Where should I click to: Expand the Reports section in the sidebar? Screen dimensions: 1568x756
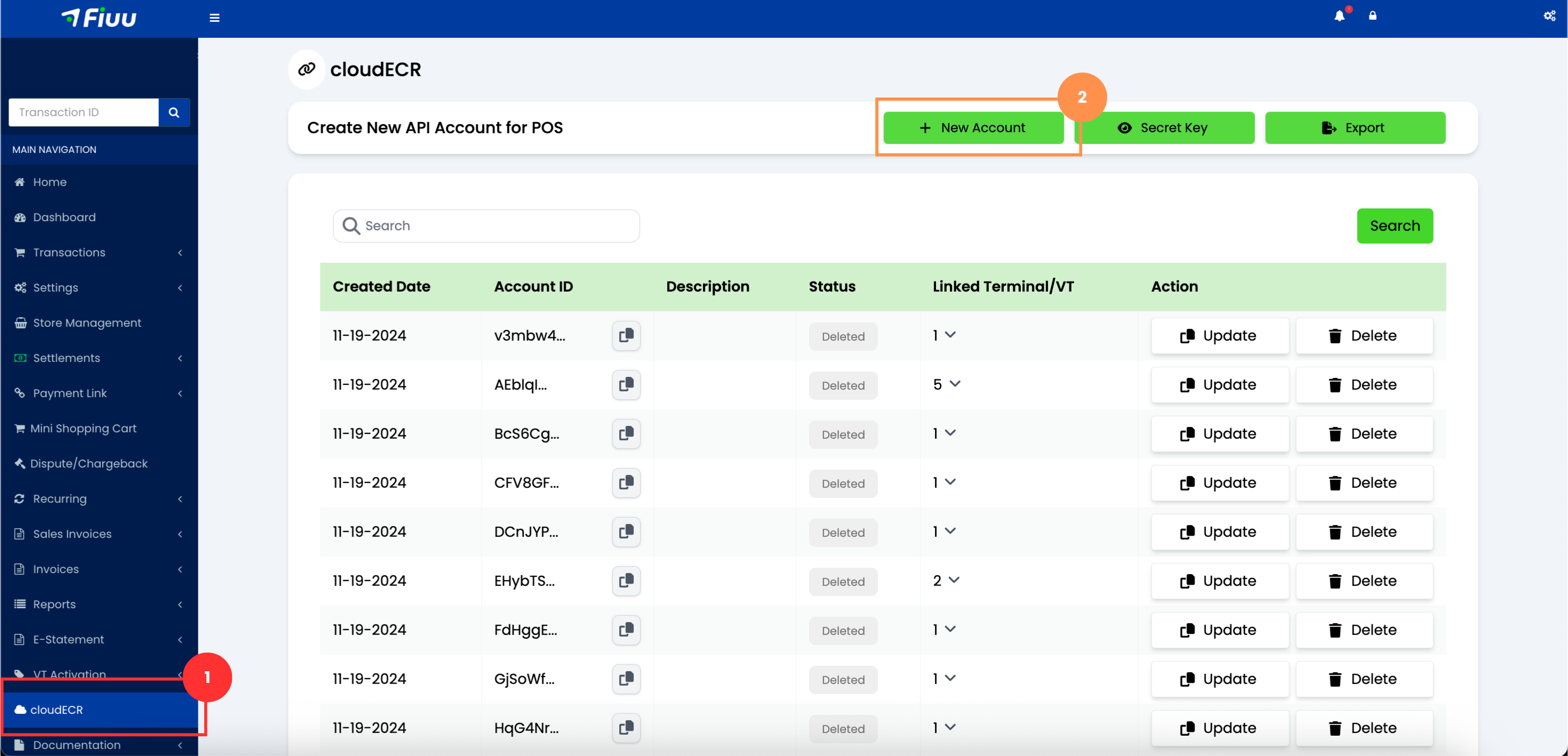53,604
